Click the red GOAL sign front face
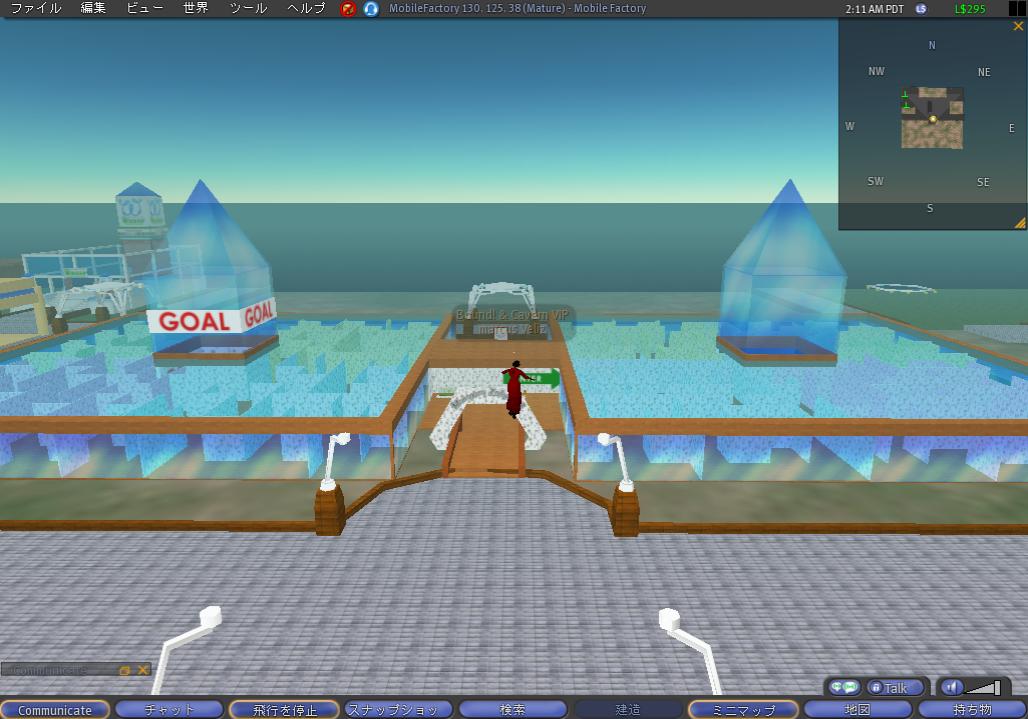 [x=194, y=321]
